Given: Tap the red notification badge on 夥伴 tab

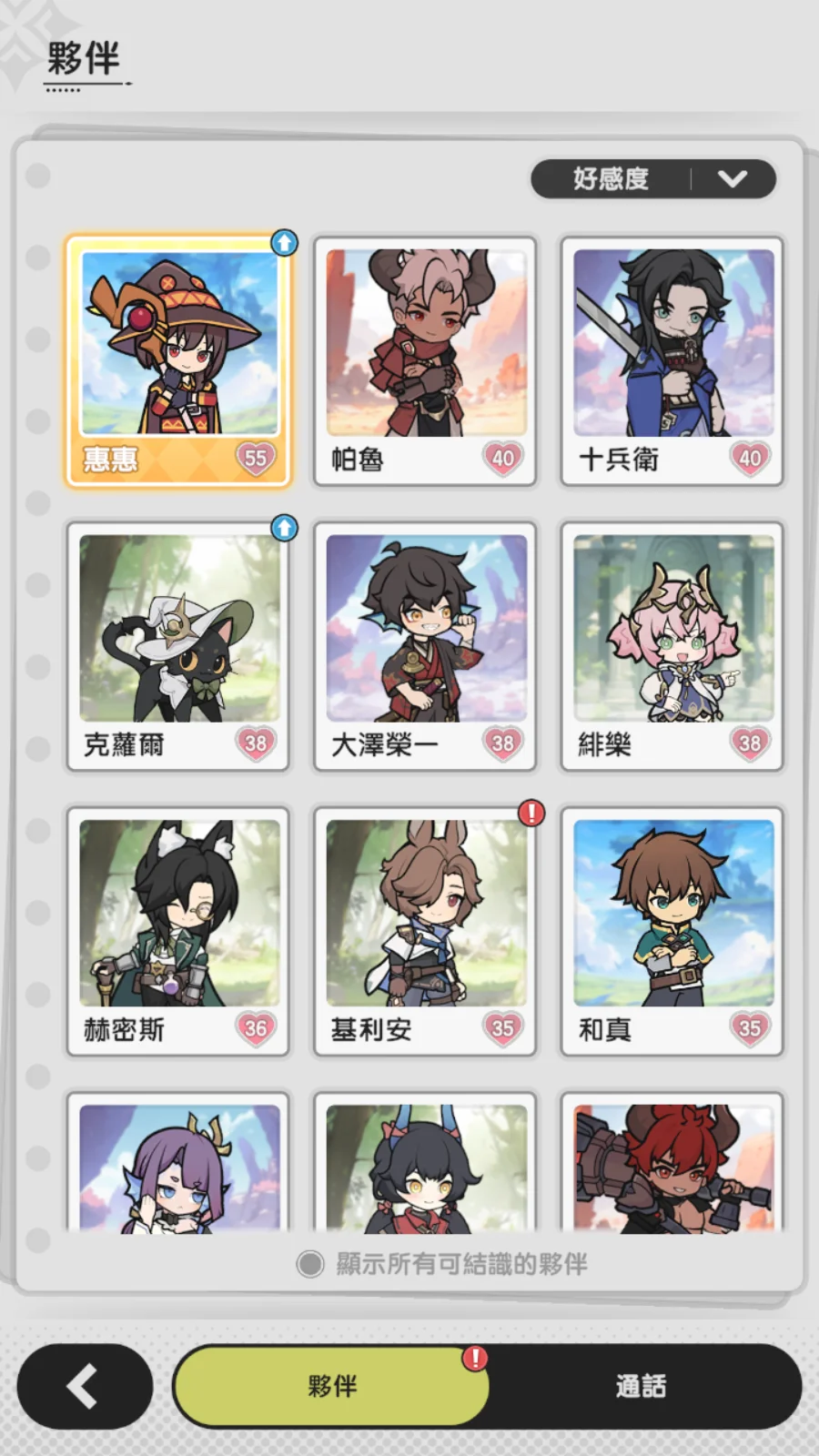Looking at the screenshot, I should pos(475,1359).
